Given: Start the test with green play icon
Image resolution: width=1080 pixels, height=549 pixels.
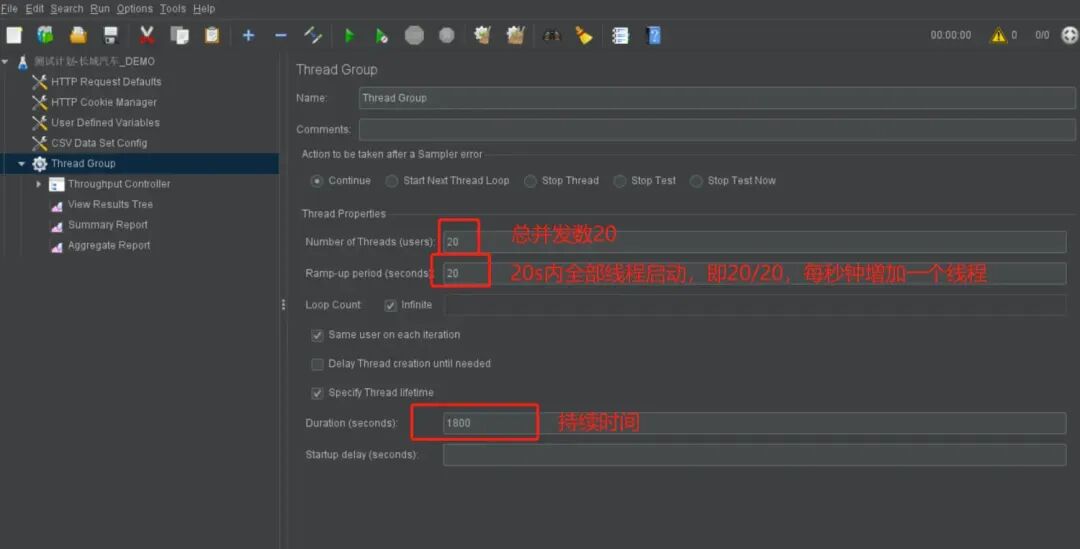Looking at the screenshot, I should pos(349,35).
